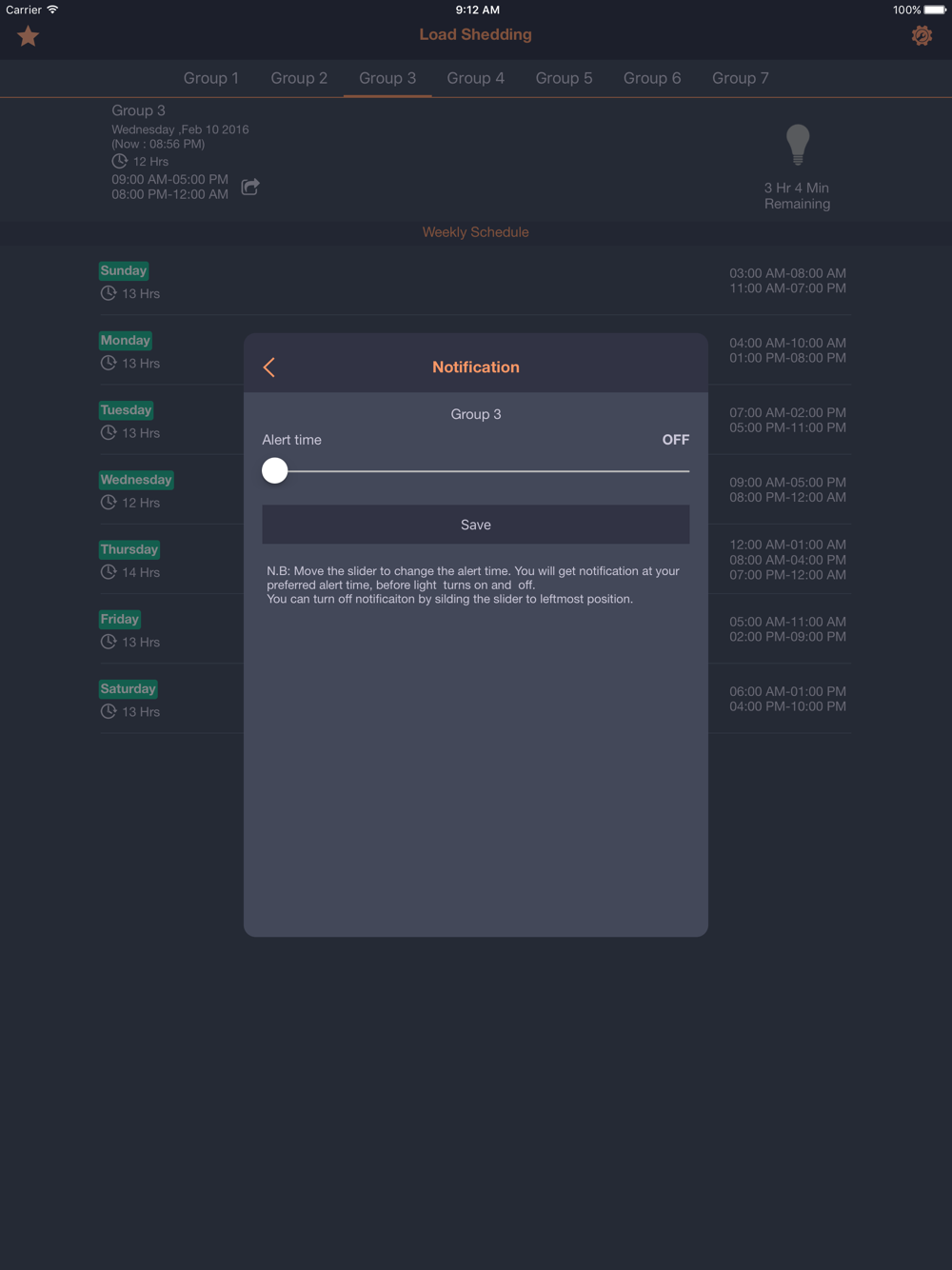Click Thursday's '14 Hrs' duration
952x1270 pixels.
point(141,572)
